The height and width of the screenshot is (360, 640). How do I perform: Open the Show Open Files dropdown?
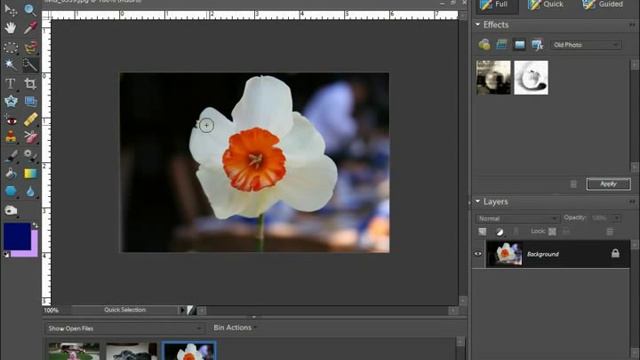click(x=124, y=328)
